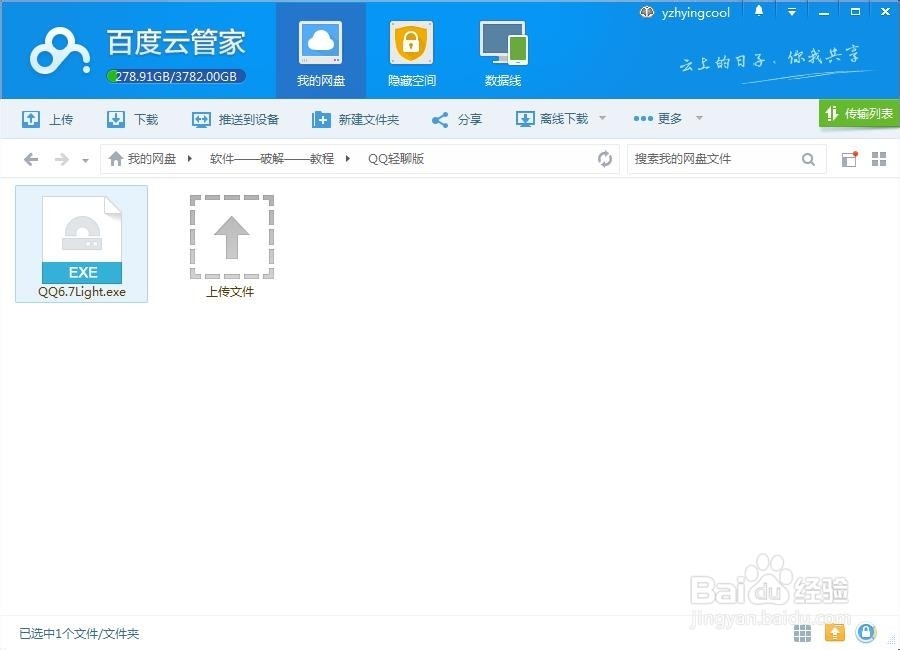Click QQ6.7Light.exe file name
Image resolution: width=900 pixels, height=650 pixels.
pyautogui.click(x=82, y=292)
